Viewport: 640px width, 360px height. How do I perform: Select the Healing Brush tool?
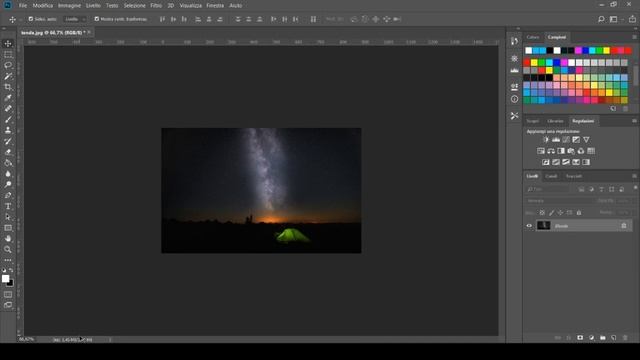point(8,109)
